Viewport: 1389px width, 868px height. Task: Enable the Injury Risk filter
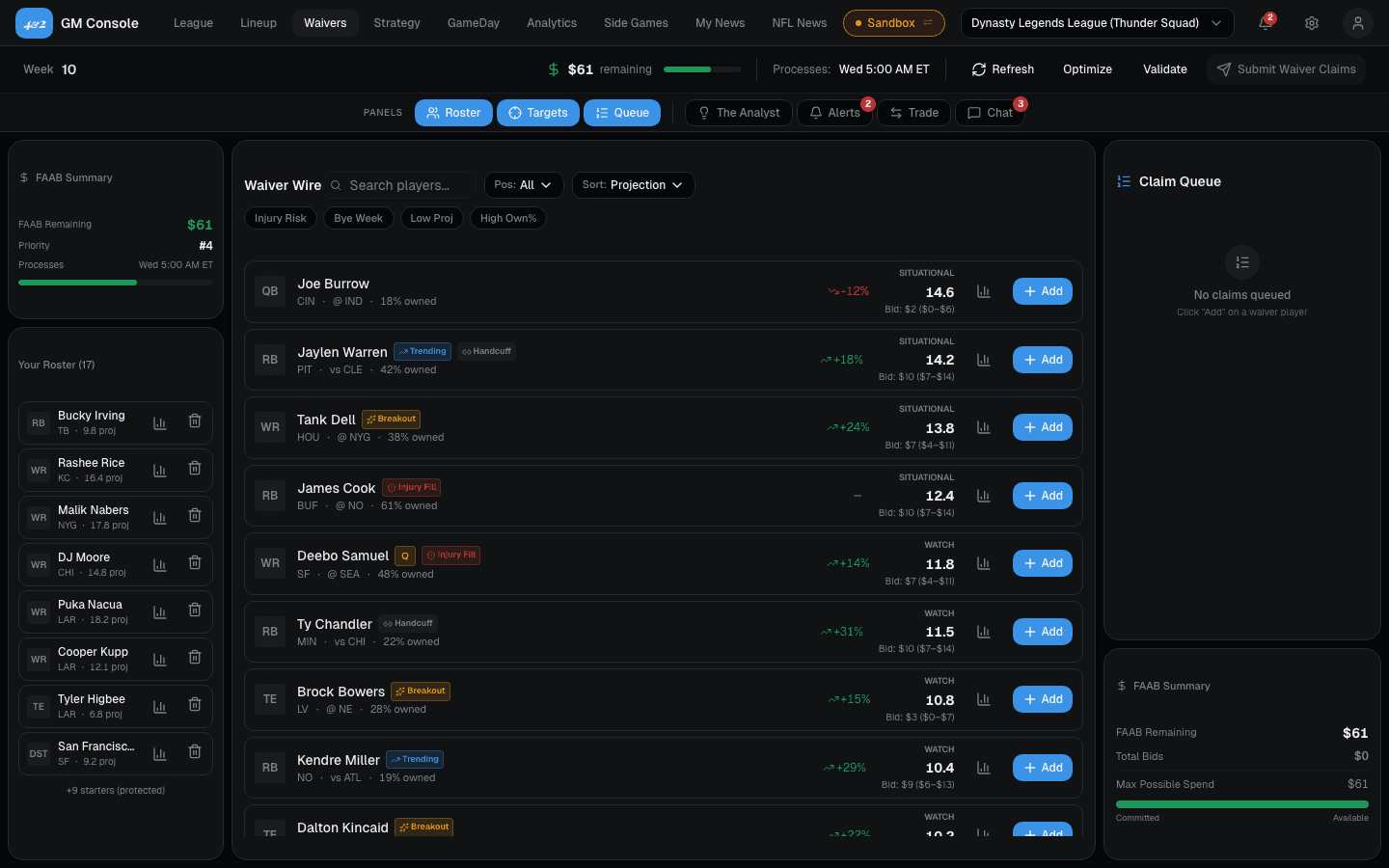(281, 218)
